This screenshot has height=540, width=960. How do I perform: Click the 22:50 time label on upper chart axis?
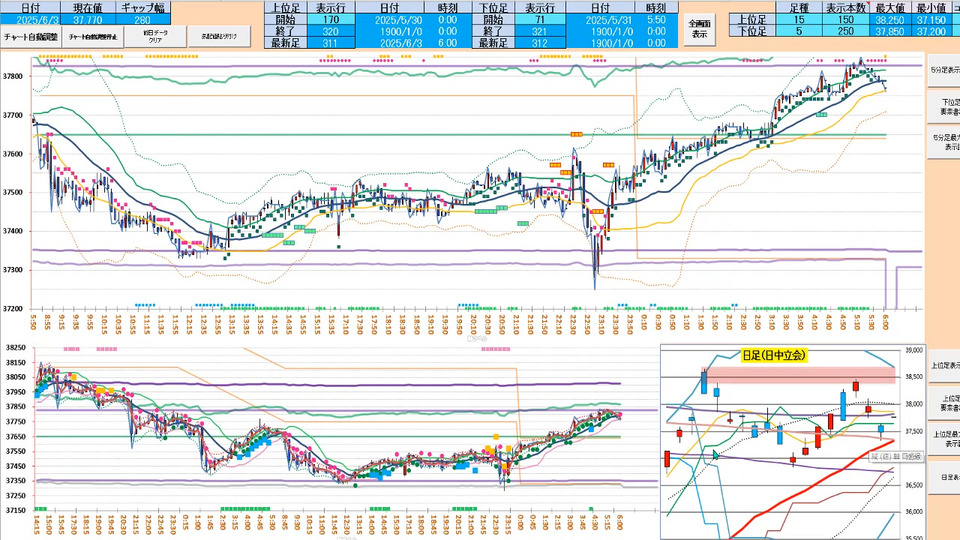(587, 323)
